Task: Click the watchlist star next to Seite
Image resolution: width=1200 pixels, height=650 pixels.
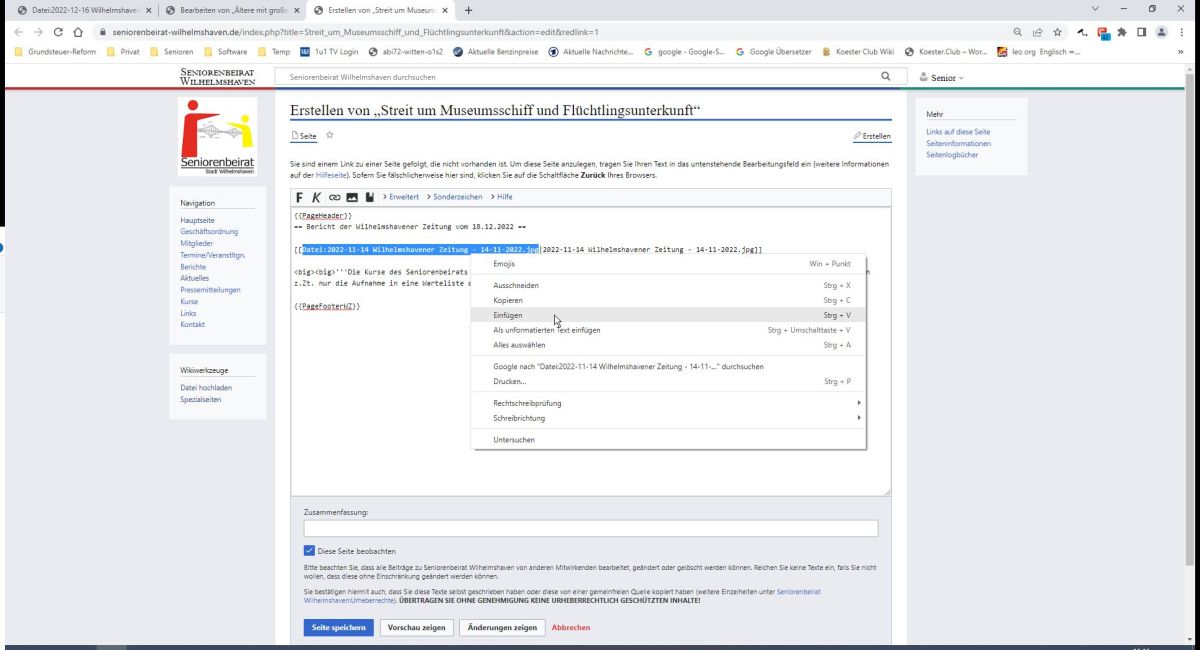Action: 329,136
